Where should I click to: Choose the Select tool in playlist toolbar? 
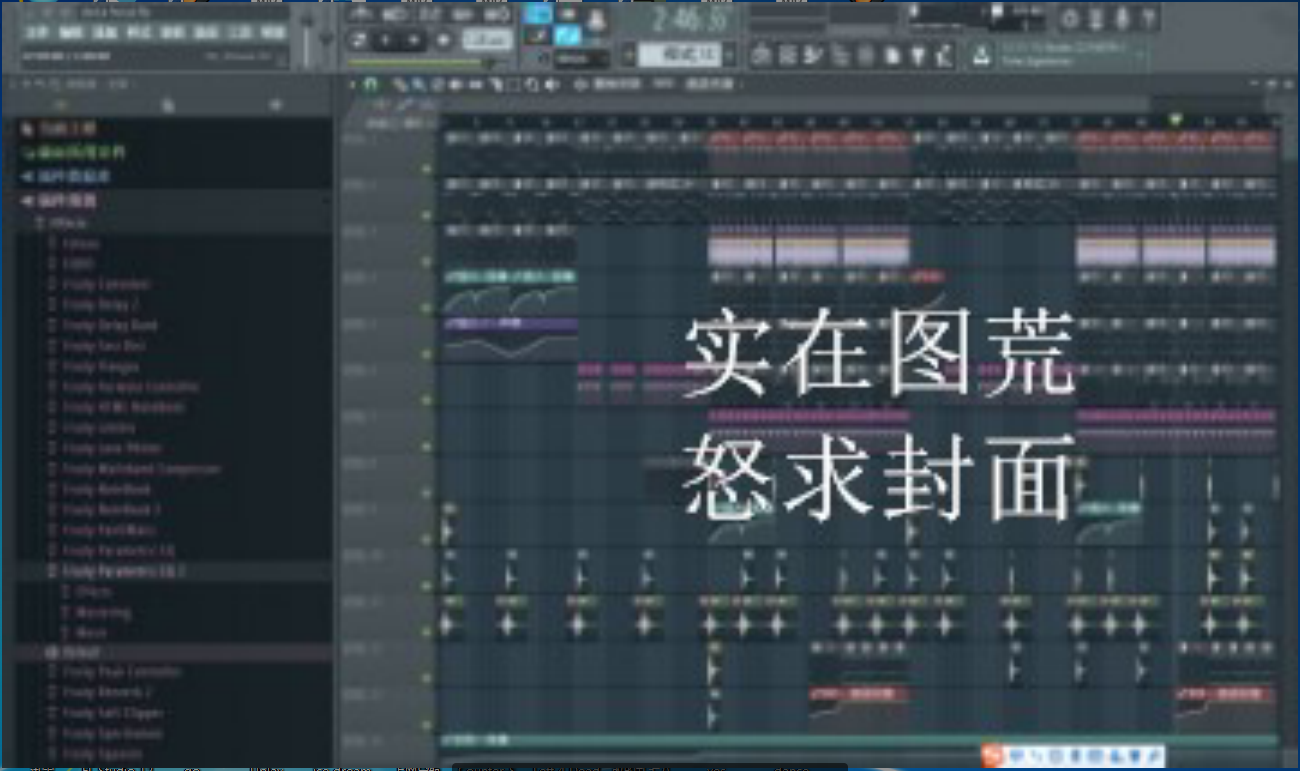(x=513, y=85)
